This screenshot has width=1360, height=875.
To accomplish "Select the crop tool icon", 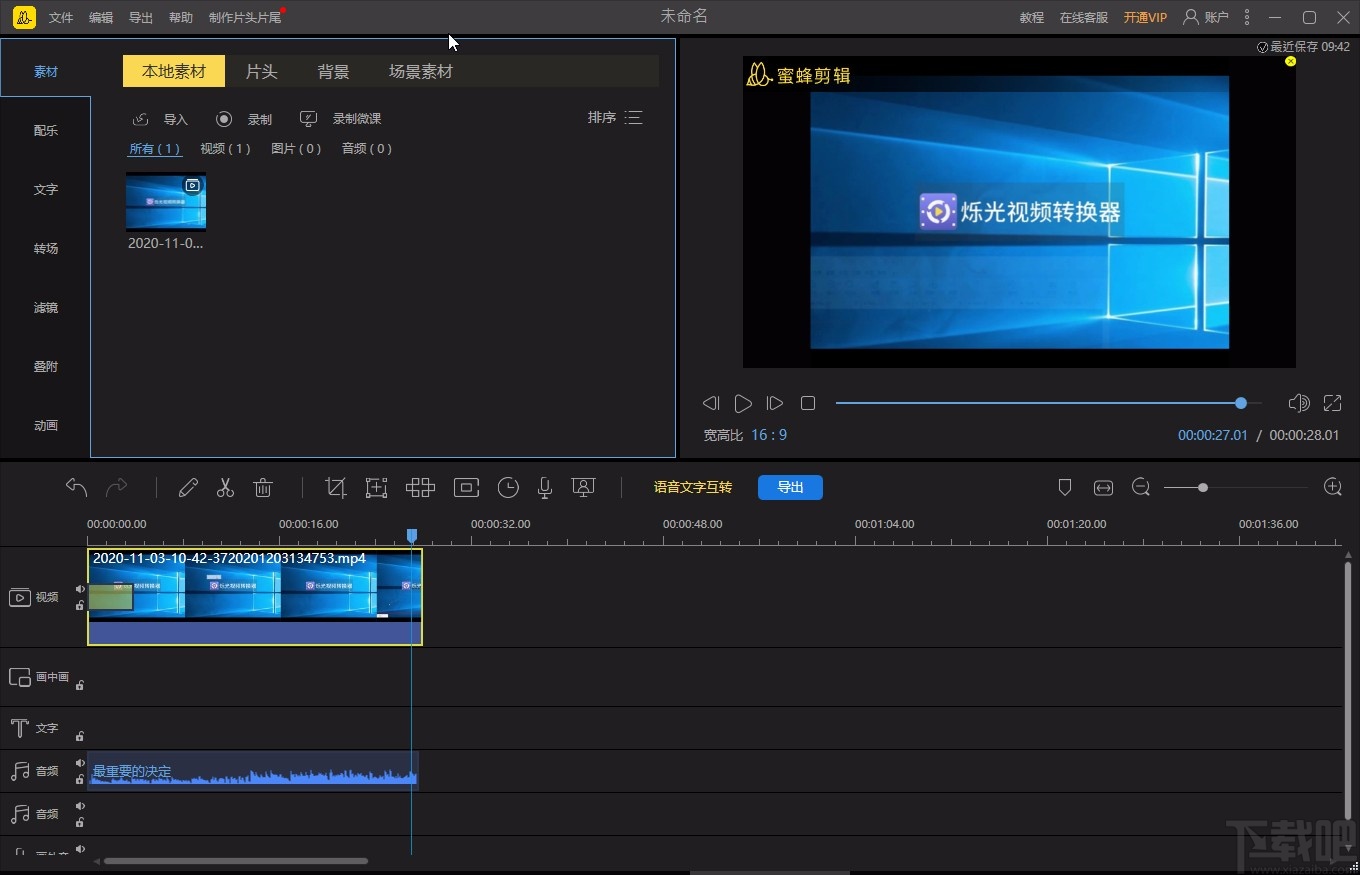I will tap(336, 487).
